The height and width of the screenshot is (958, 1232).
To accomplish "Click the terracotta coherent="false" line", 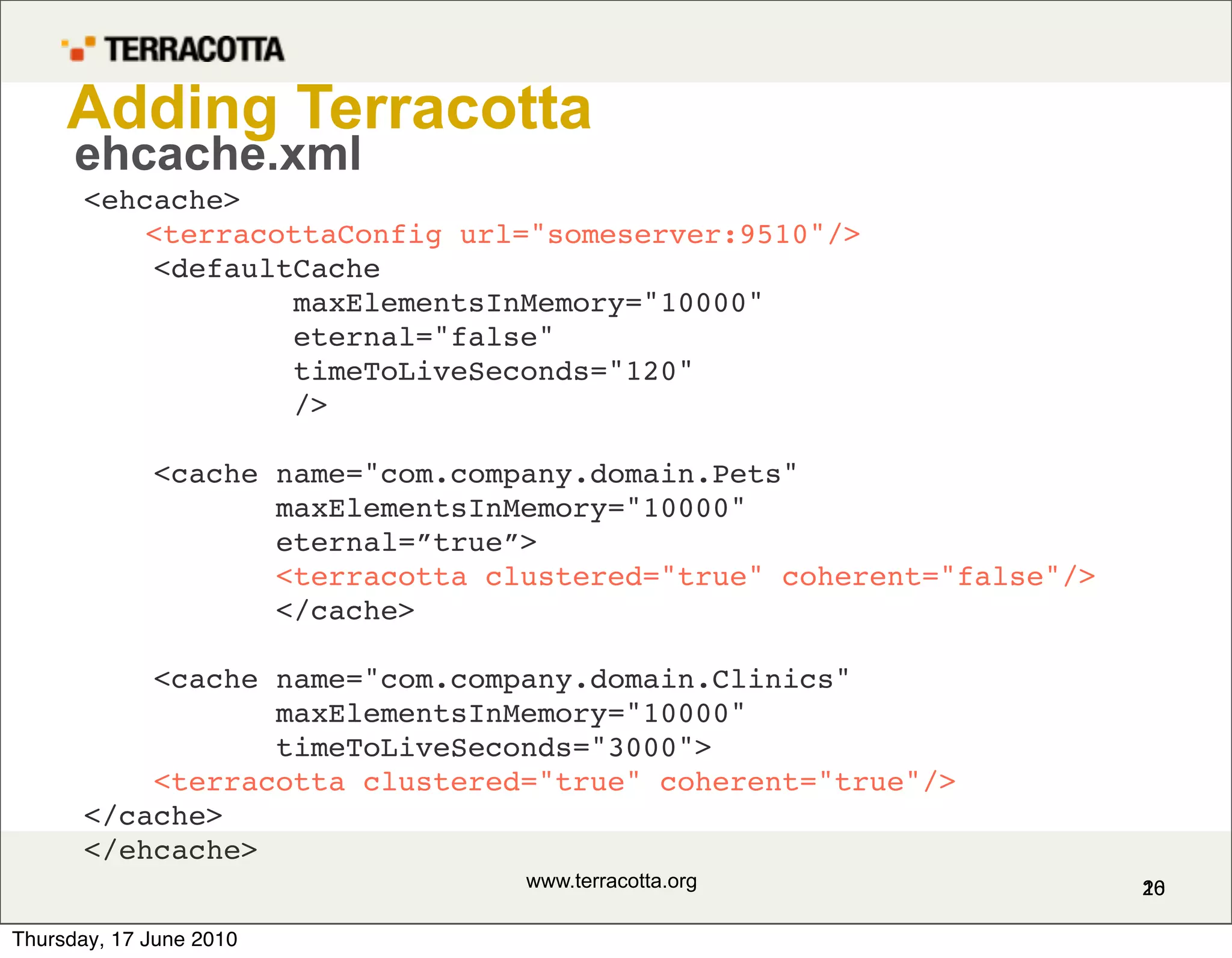I will 686,577.
